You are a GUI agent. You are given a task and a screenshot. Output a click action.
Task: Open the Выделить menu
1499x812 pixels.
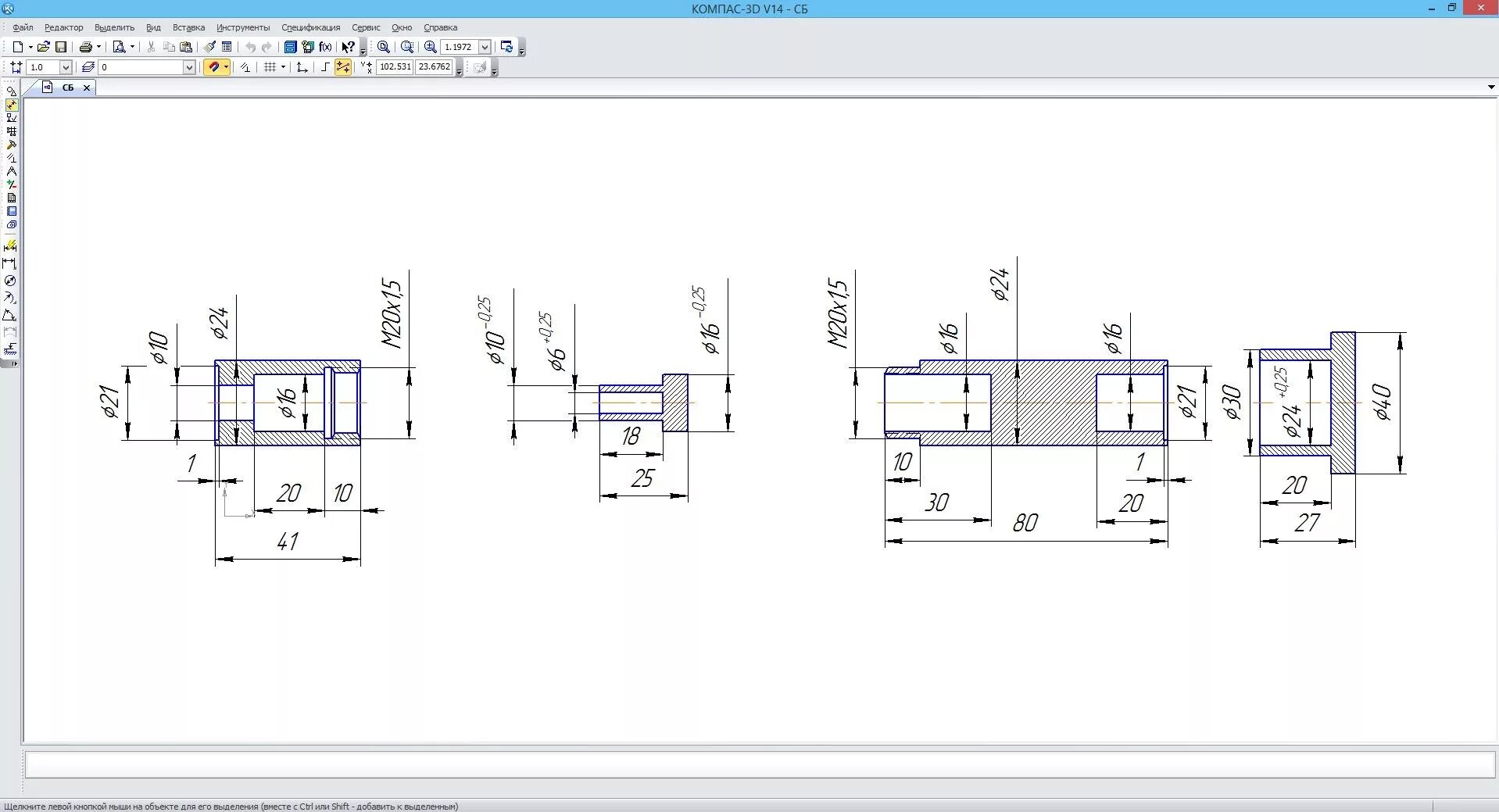coord(114,27)
